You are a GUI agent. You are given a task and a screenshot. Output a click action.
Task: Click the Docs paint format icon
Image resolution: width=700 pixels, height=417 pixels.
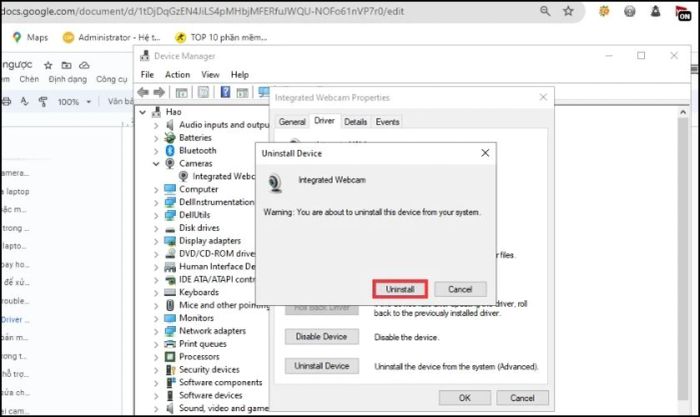43,102
